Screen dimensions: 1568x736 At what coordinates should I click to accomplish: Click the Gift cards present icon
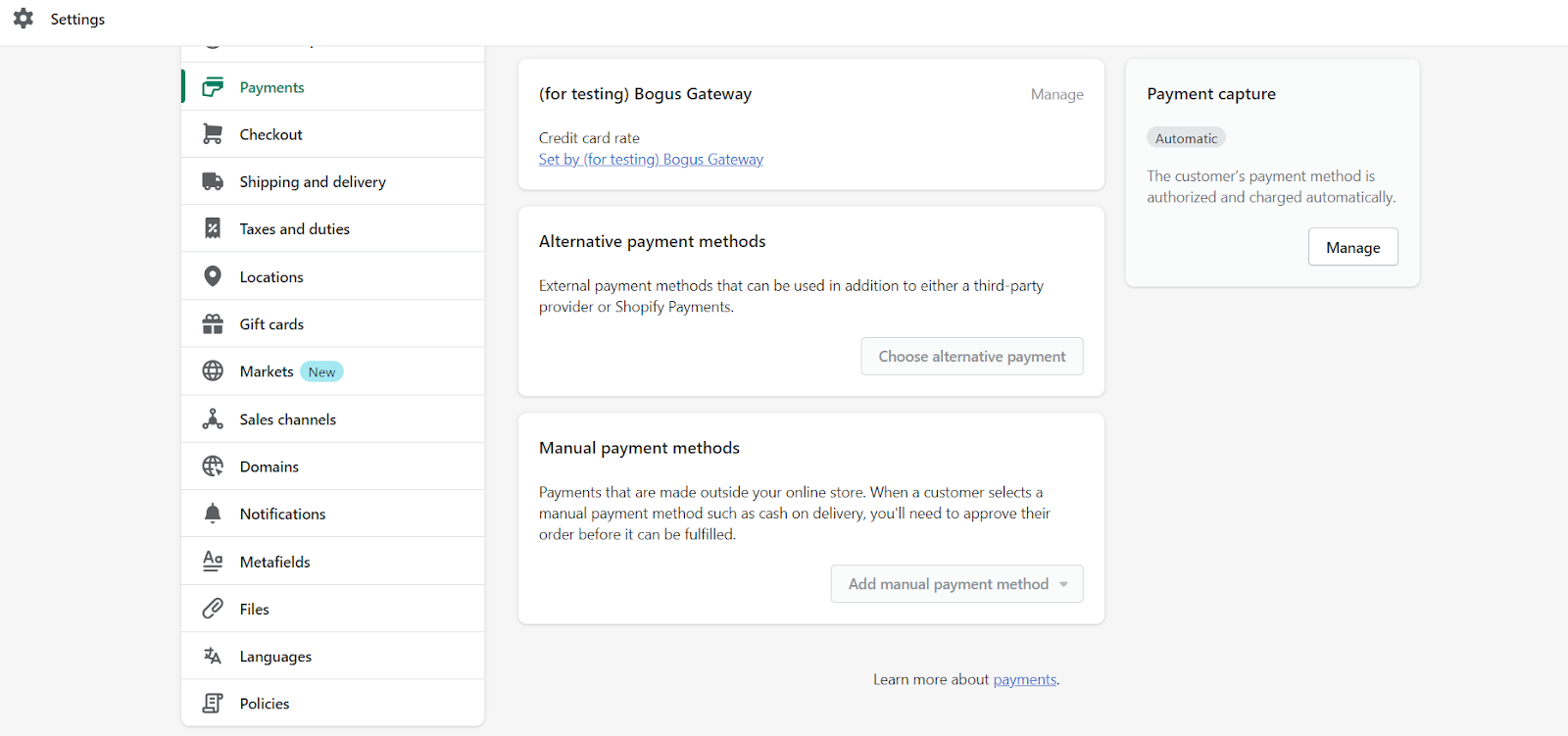point(213,324)
